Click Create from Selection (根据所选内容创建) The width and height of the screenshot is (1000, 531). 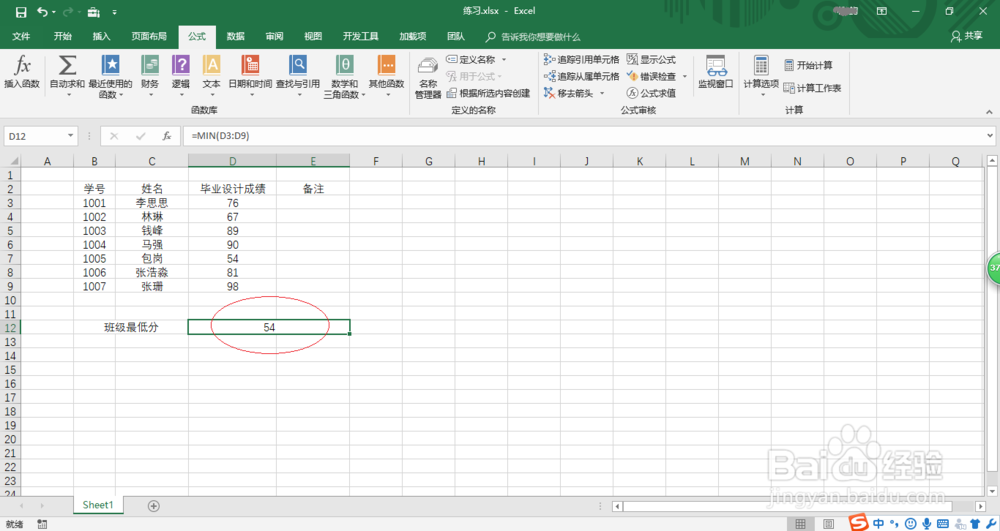click(489, 93)
